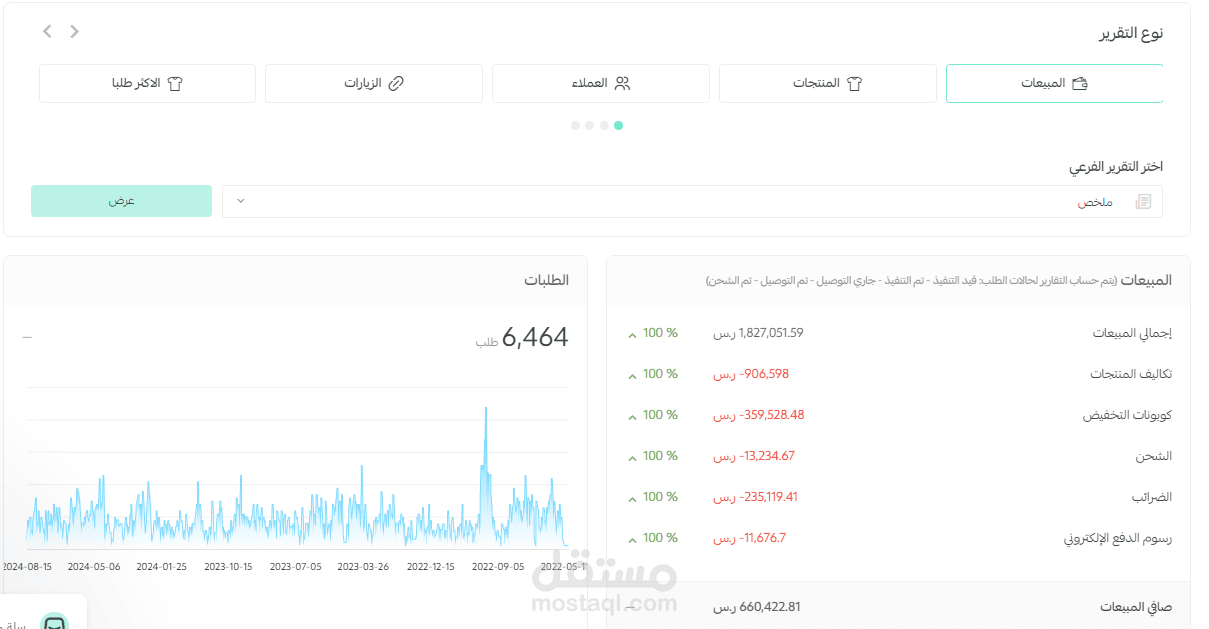Click the report icon beside ملخص
This screenshot has height=629, width=1209.
pos(1143,202)
